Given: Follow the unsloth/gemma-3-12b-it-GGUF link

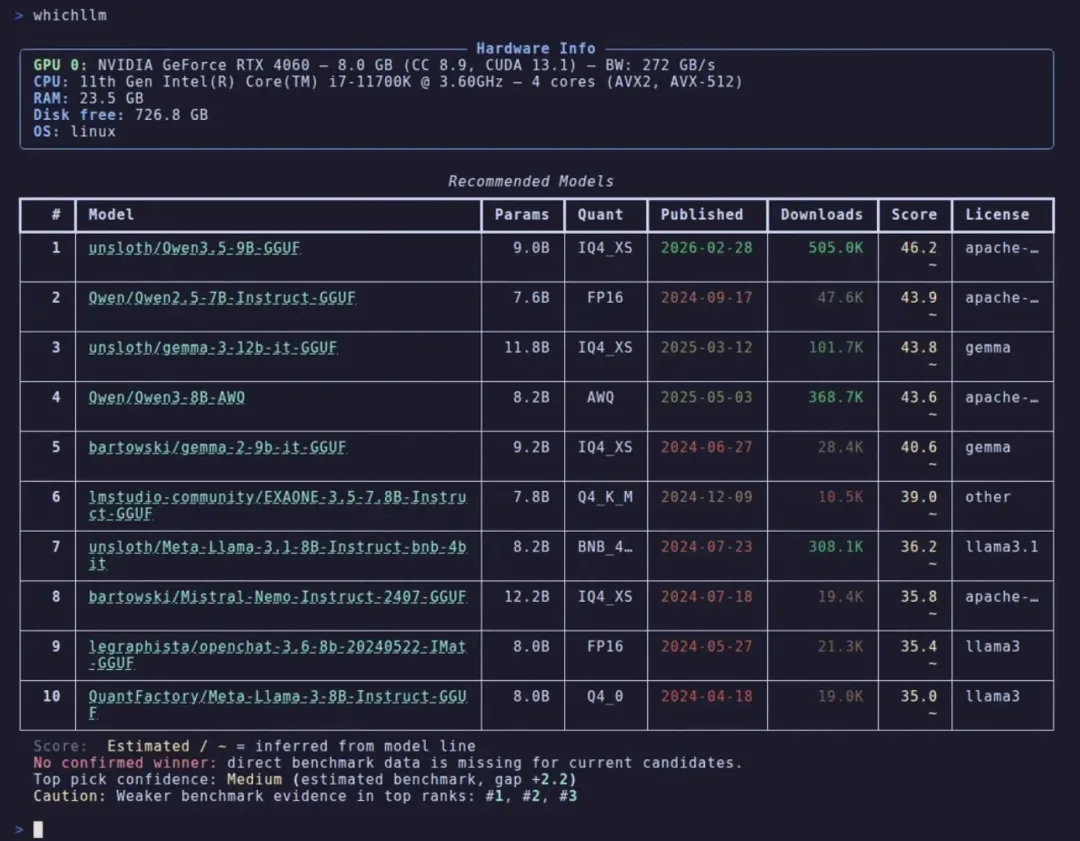Looking at the screenshot, I should [x=213, y=348].
